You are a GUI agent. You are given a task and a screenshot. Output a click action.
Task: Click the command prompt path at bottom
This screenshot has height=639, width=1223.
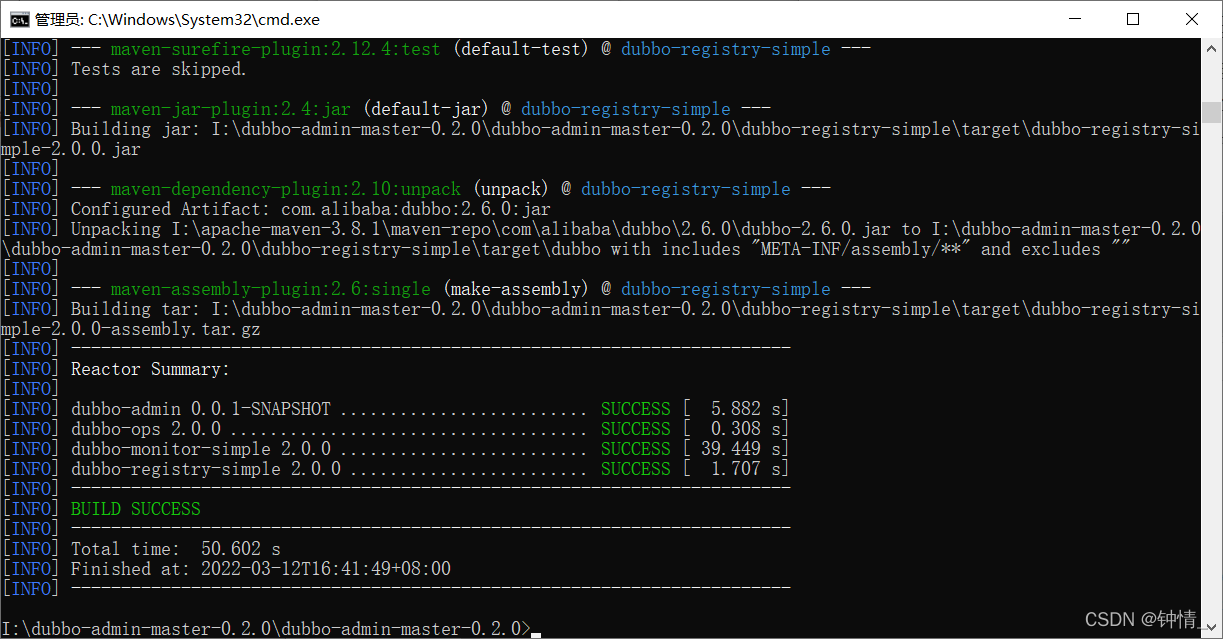click(x=266, y=629)
